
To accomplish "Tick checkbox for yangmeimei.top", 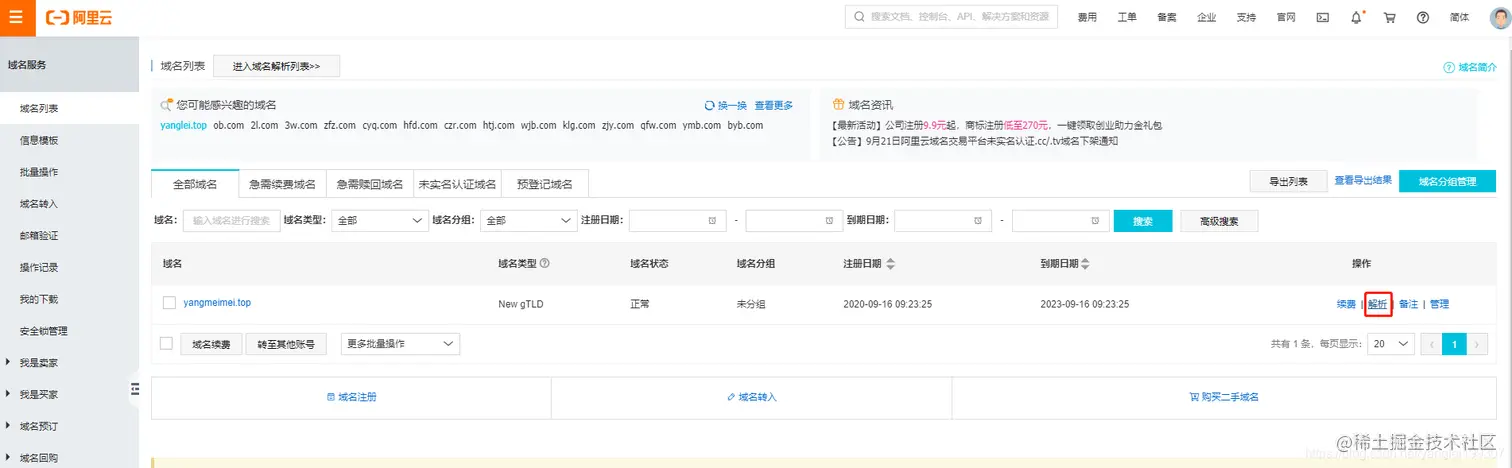I will pos(169,303).
